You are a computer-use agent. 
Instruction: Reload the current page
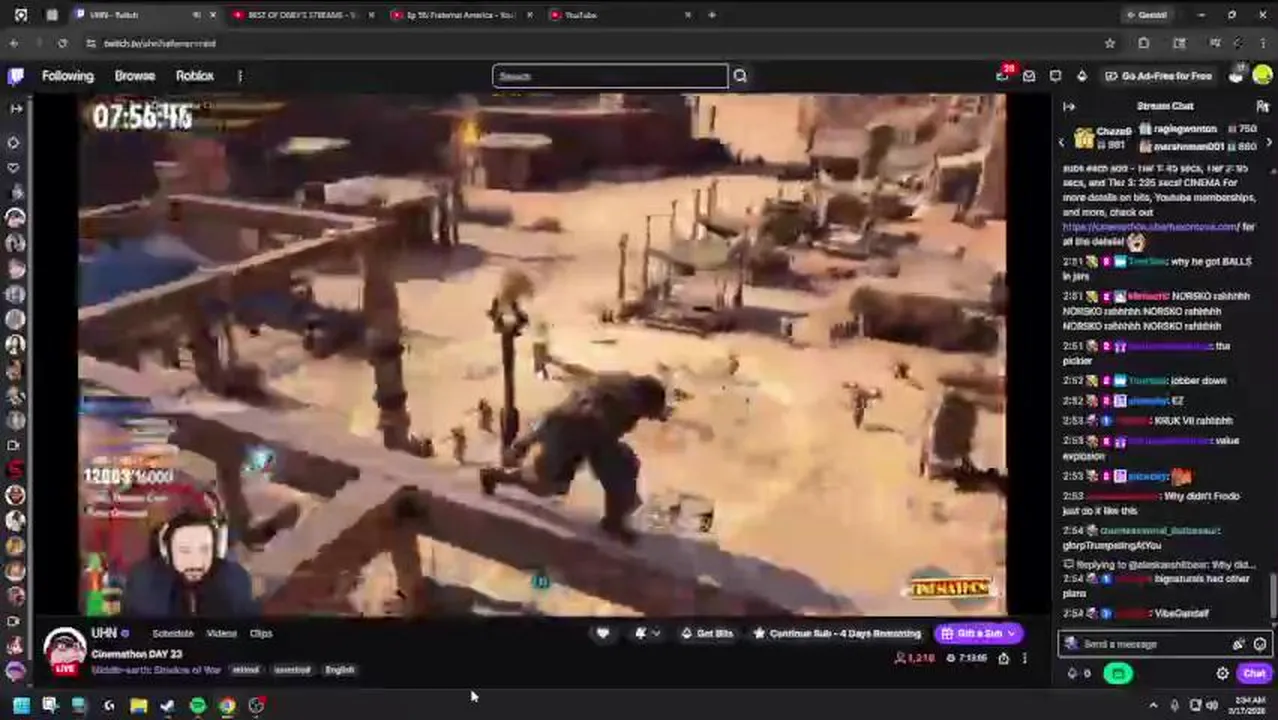(62, 44)
